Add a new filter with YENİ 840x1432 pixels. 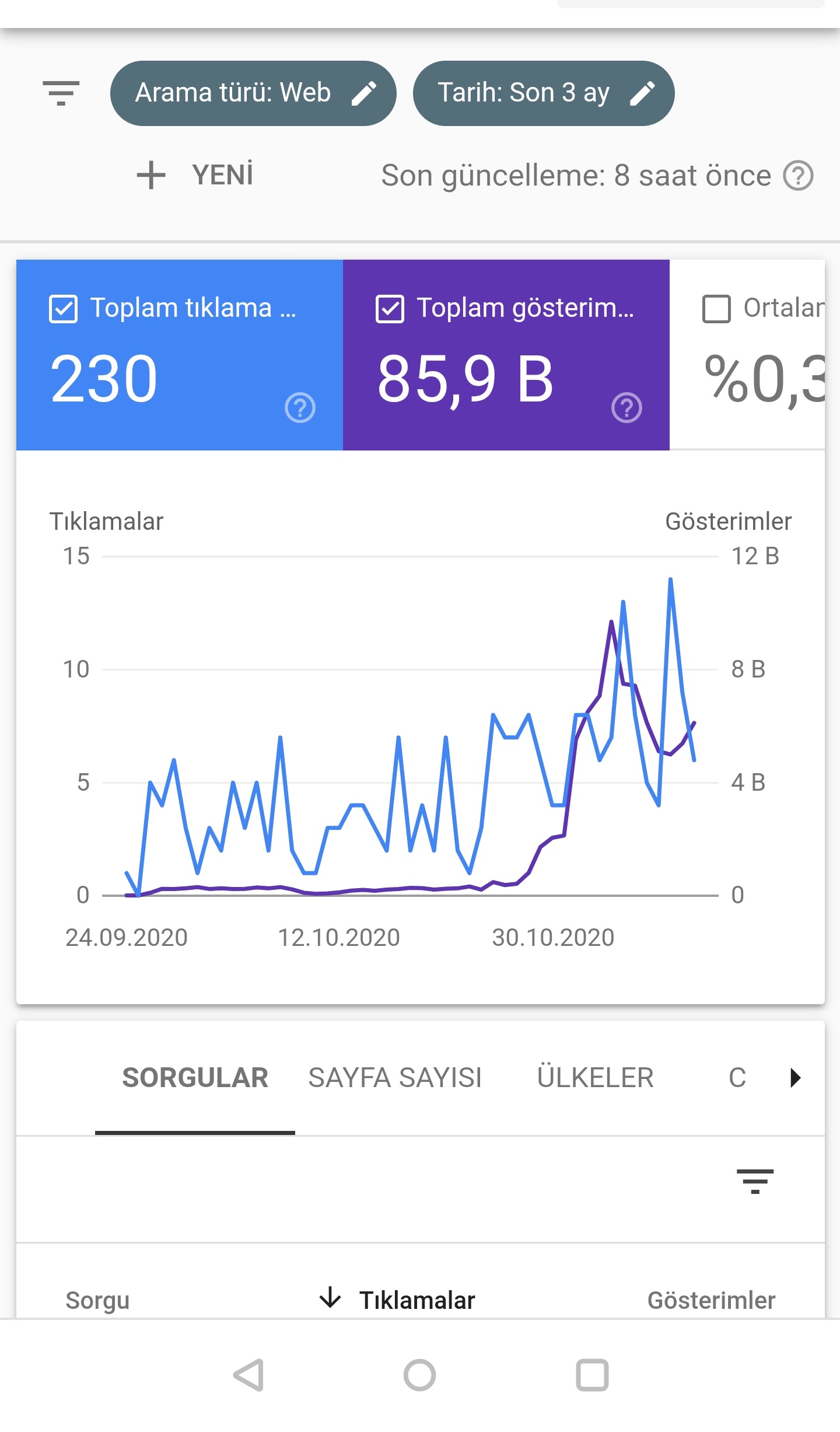195,175
